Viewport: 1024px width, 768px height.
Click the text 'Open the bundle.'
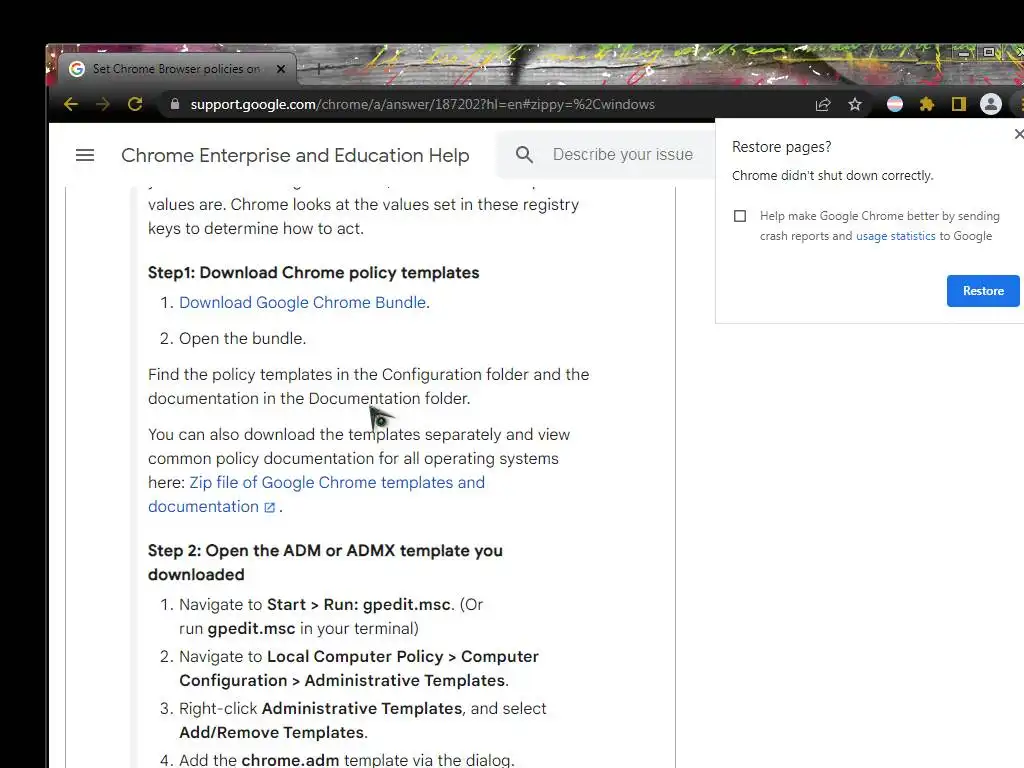(x=242, y=338)
